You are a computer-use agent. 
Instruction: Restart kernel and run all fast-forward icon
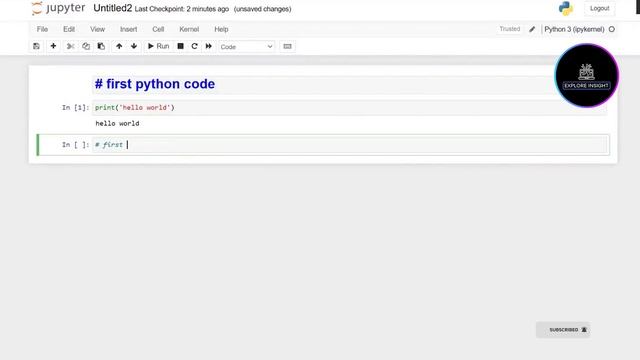209,46
